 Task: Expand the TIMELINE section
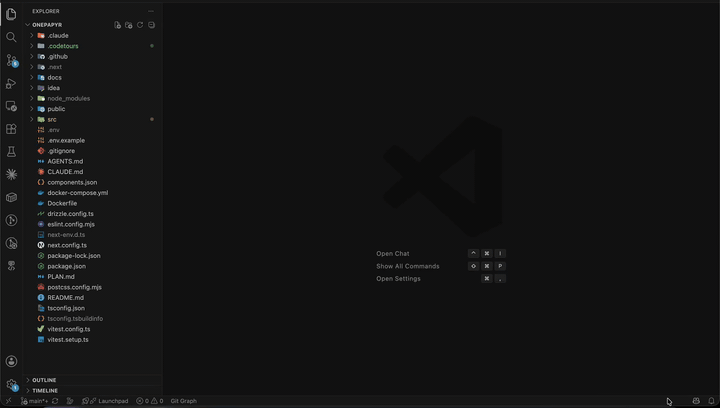92,391
